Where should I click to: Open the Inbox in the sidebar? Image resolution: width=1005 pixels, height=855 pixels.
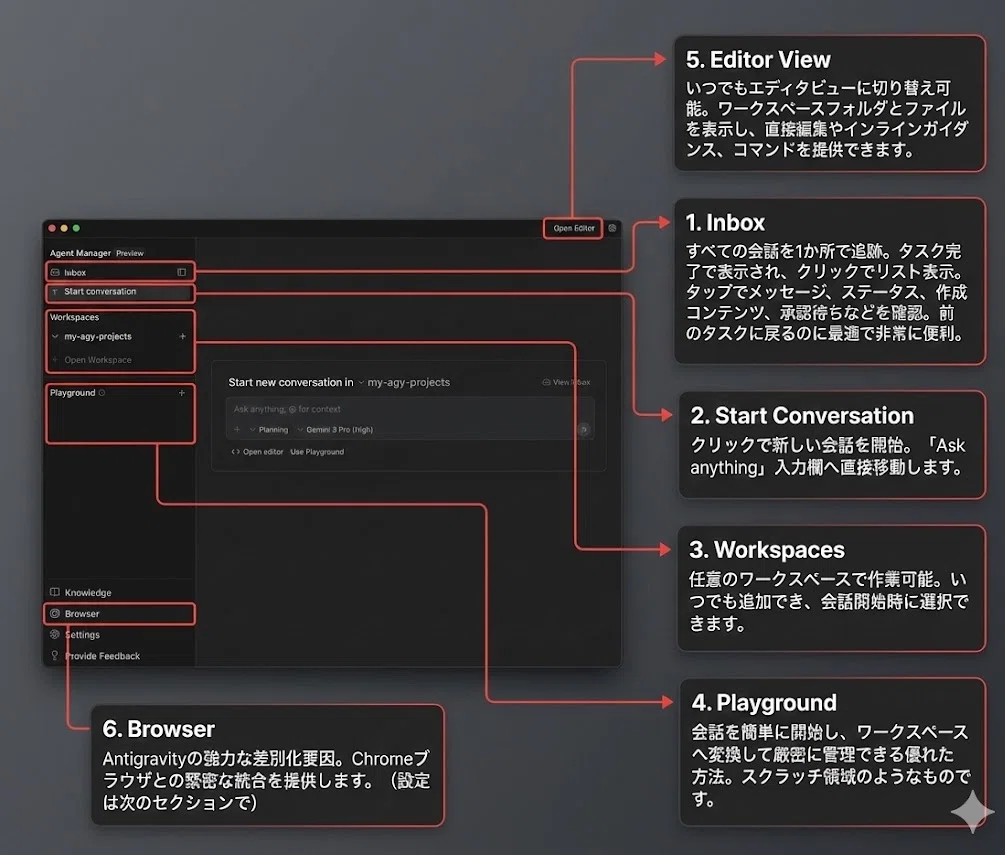[120, 272]
